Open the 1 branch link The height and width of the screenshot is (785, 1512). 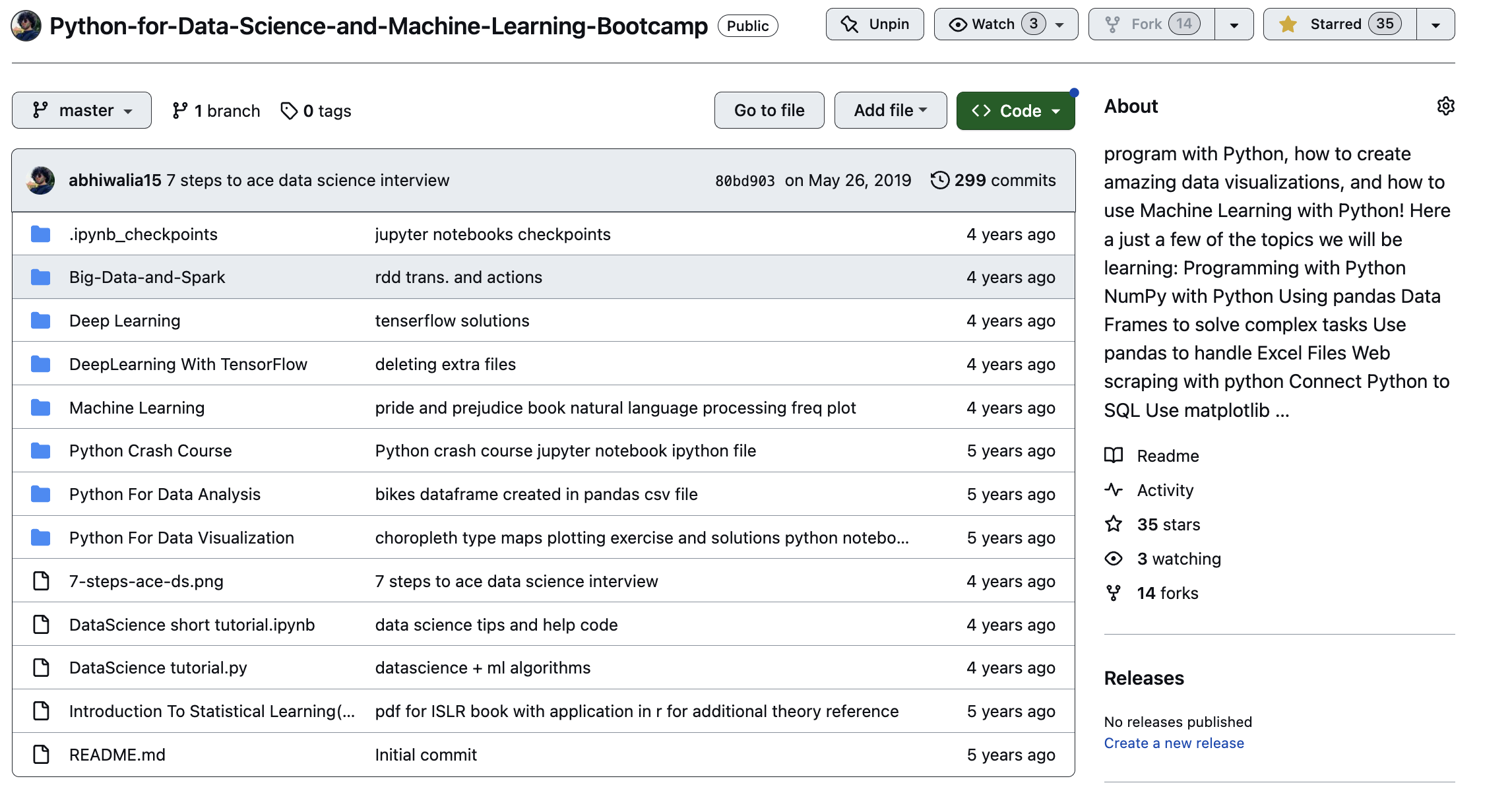coord(216,111)
